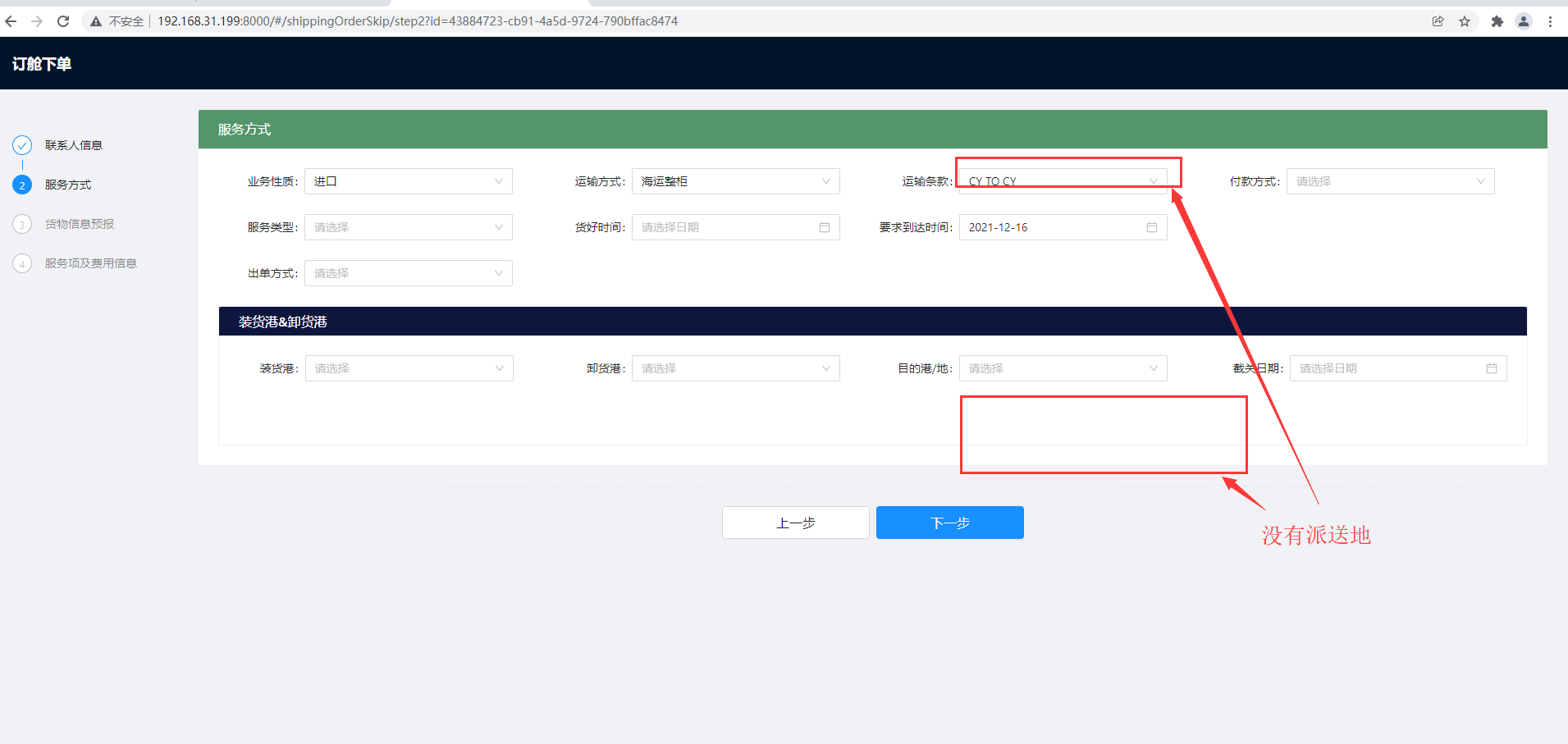Open the browser profile avatar icon
This screenshot has height=744, width=1568.
click(x=1524, y=21)
